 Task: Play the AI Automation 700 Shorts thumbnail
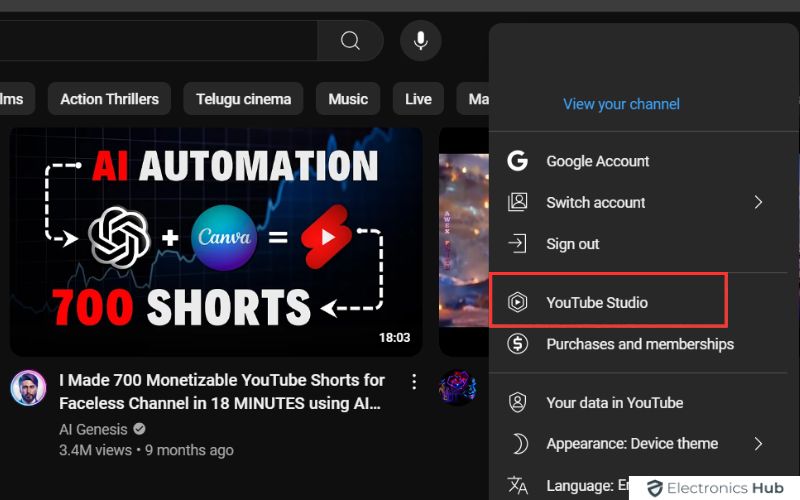[216, 241]
